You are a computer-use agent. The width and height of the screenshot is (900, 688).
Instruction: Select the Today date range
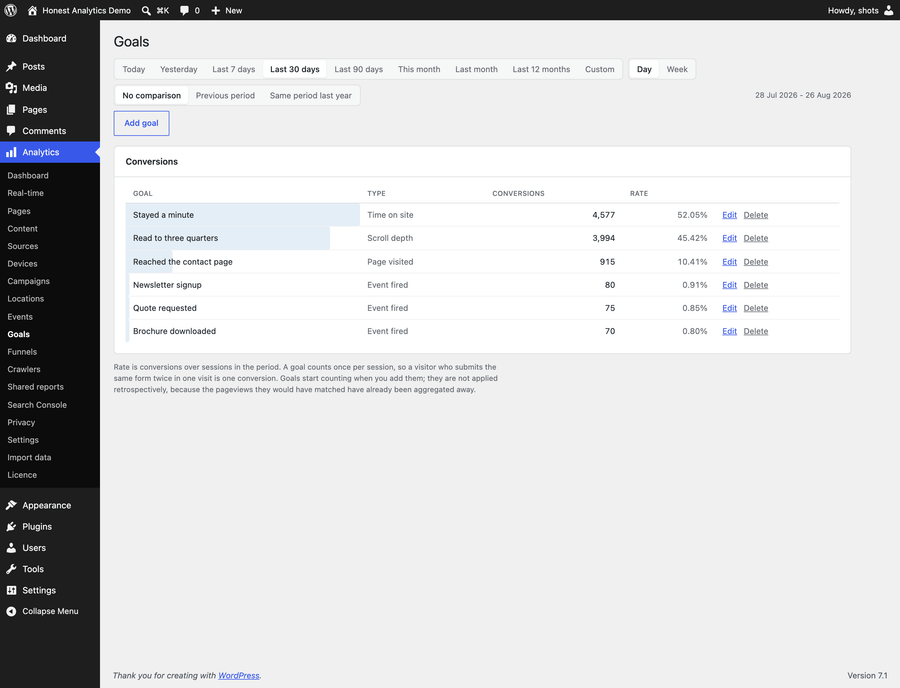[134, 69]
